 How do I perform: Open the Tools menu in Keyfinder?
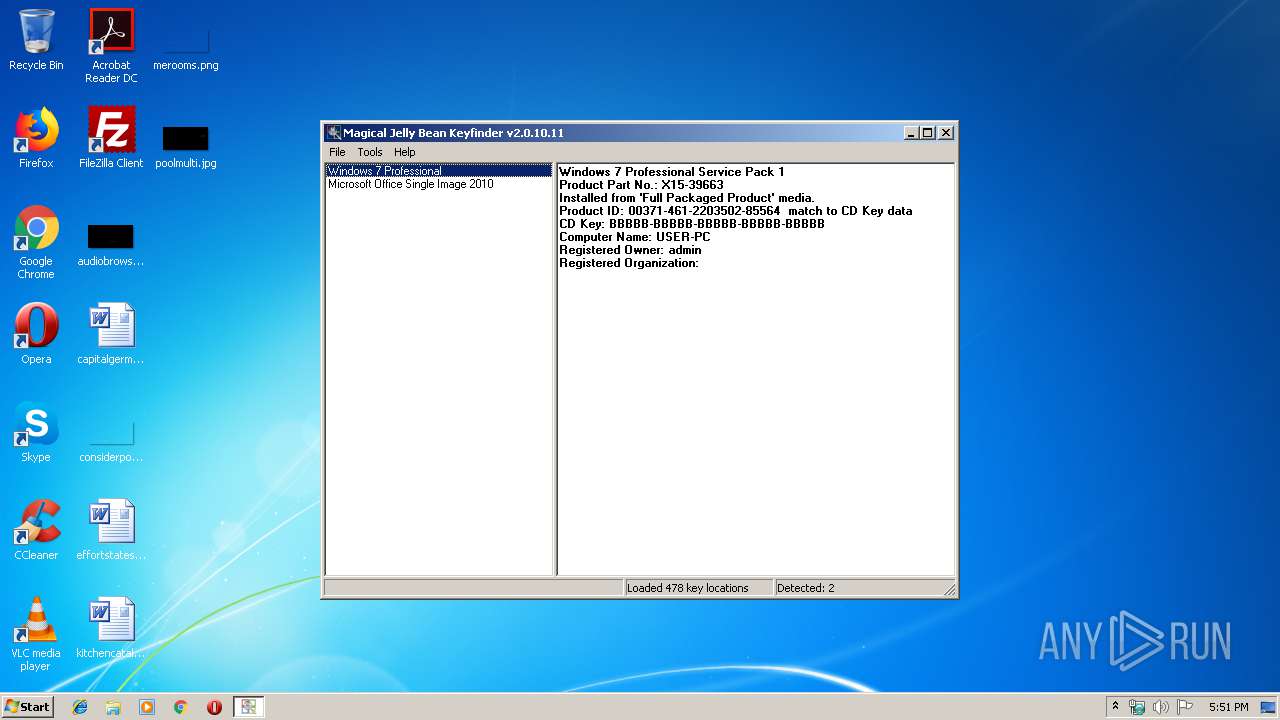click(370, 152)
